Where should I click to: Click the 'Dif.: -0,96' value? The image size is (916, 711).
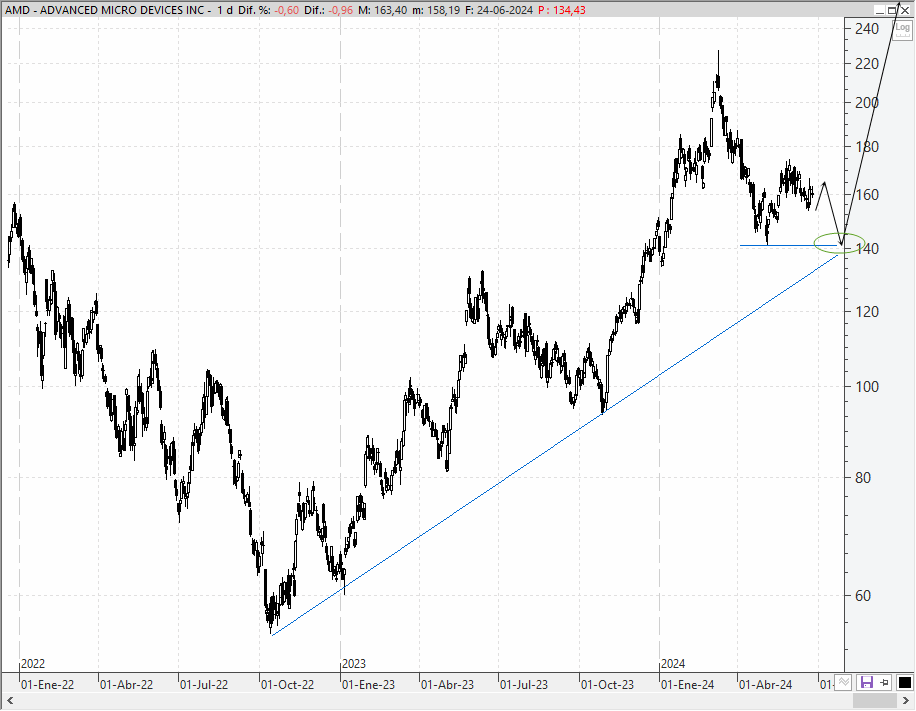coord(328,10)
